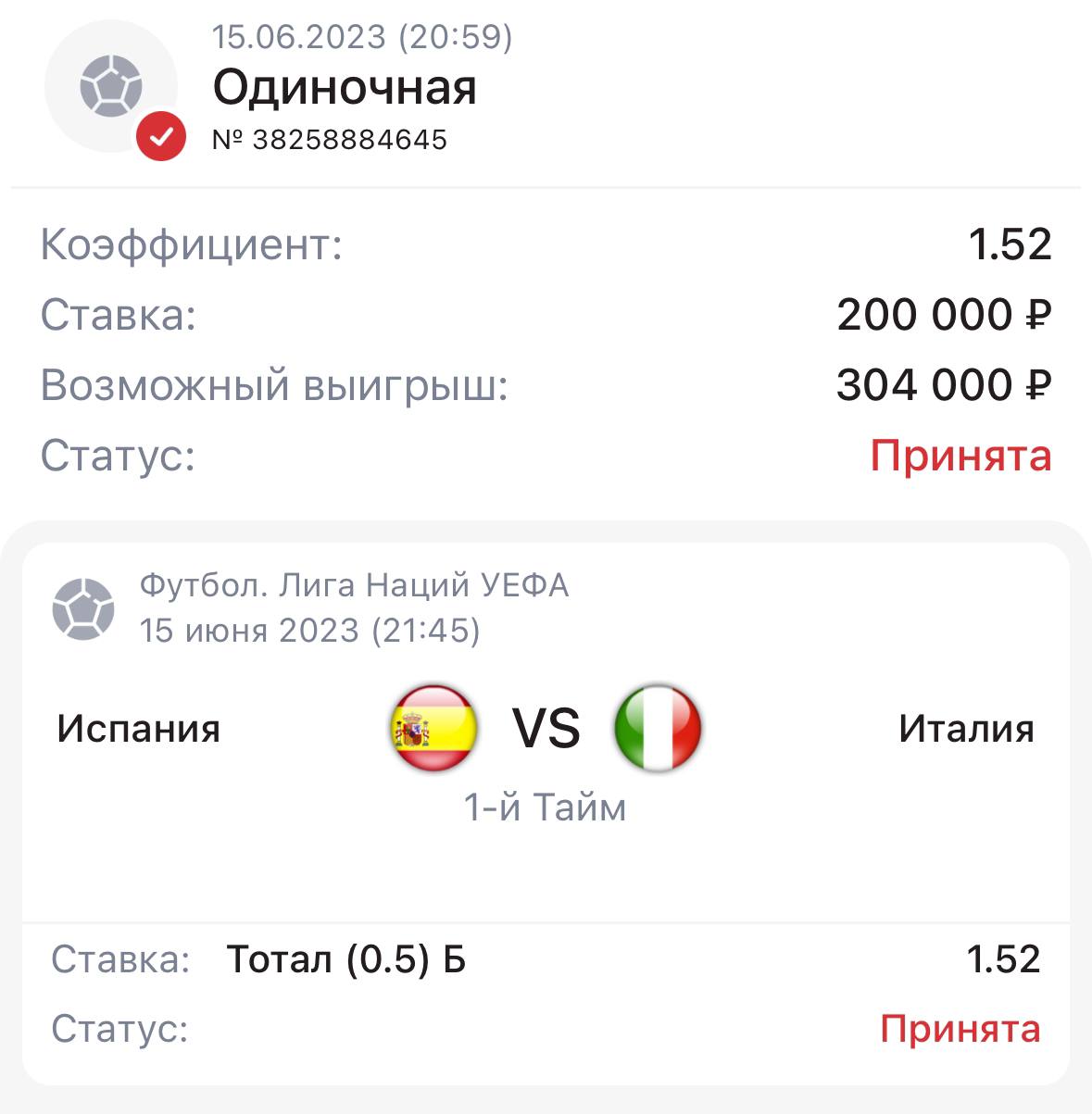Click the Коэффициент label
1092x1114 pixels.
pos(192,245)
